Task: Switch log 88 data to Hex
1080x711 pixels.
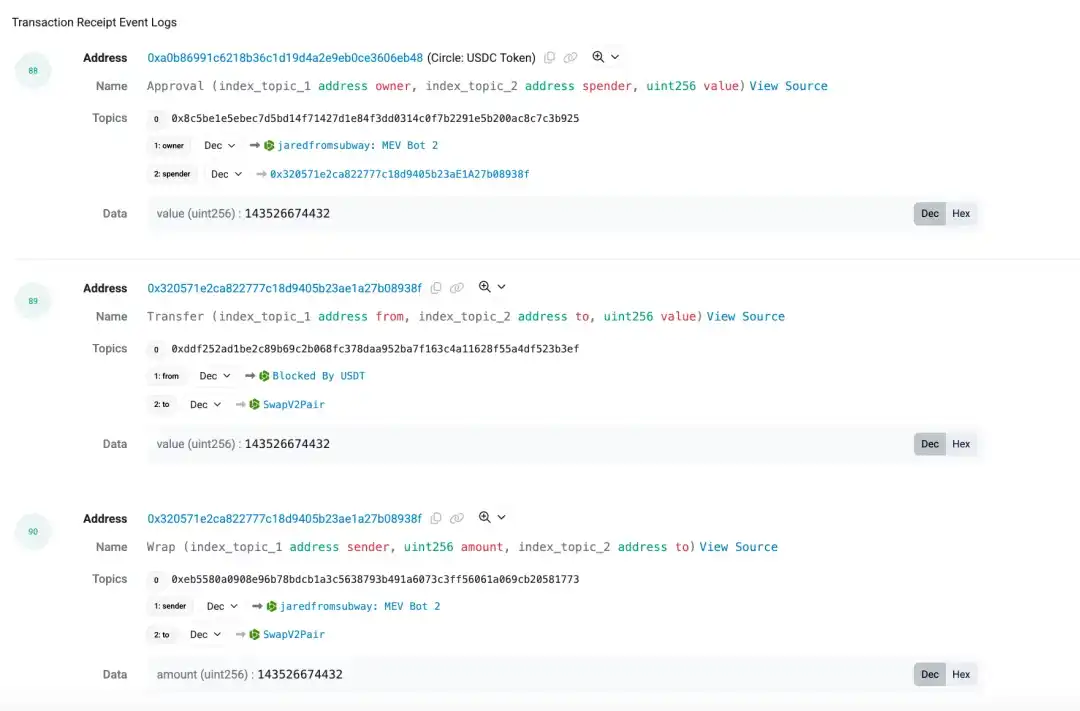Action: point(961,214)
